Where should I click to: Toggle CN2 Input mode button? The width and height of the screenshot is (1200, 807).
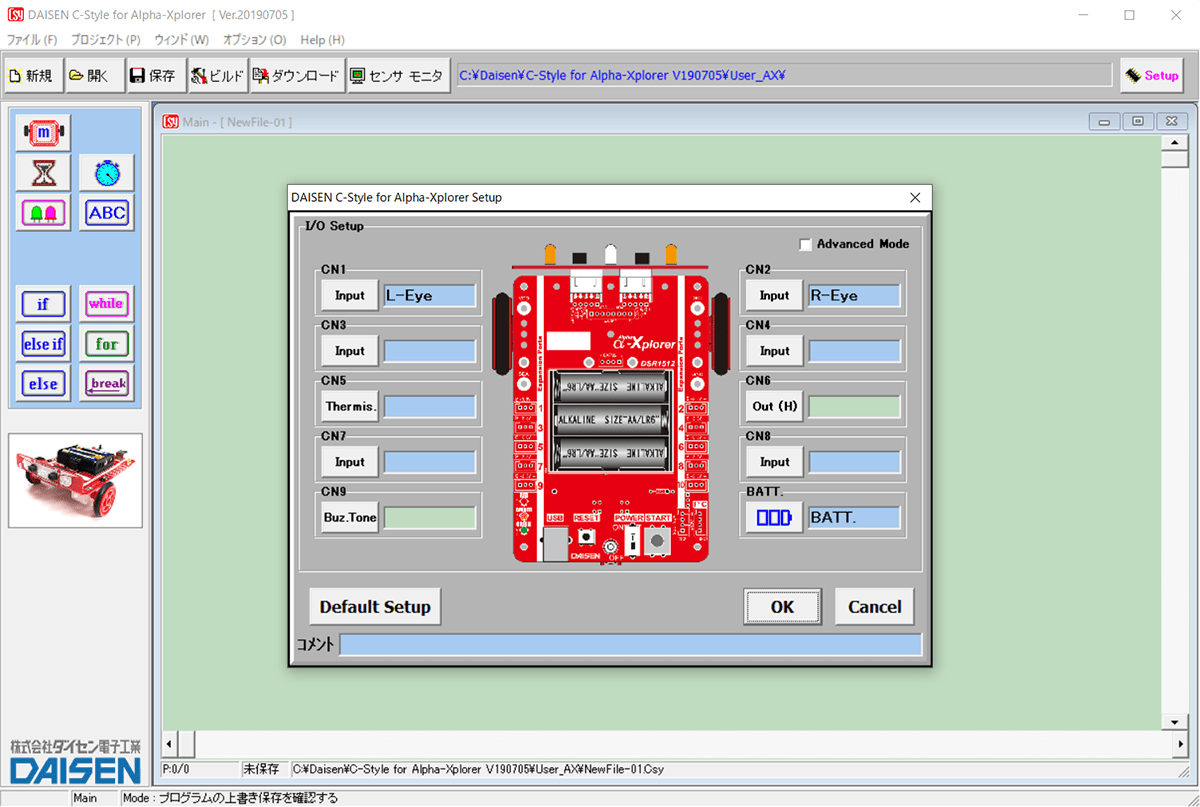pos(775,296)
